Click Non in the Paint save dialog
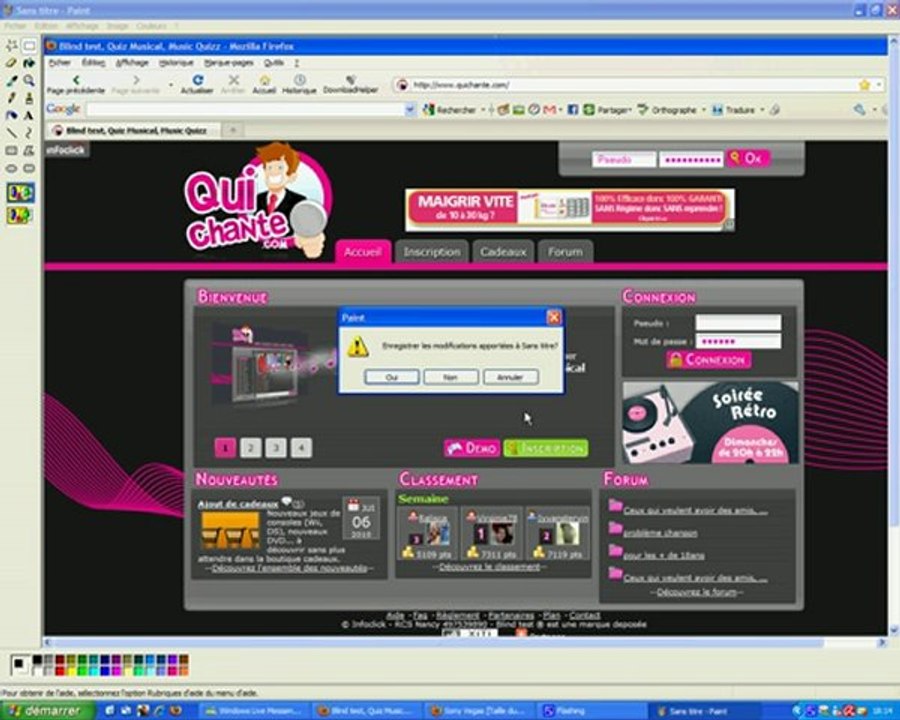 pos(451,377)
